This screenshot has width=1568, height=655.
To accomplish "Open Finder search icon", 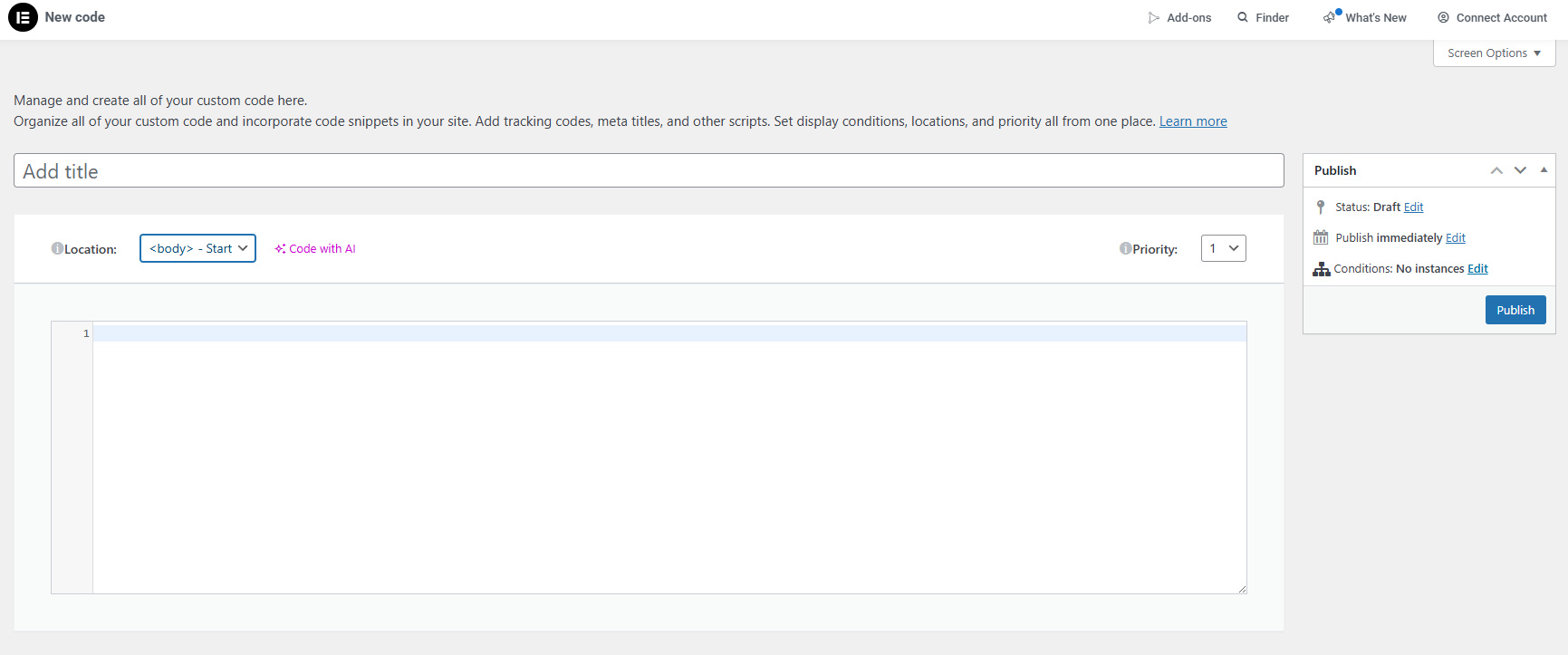I will 1243,17.
